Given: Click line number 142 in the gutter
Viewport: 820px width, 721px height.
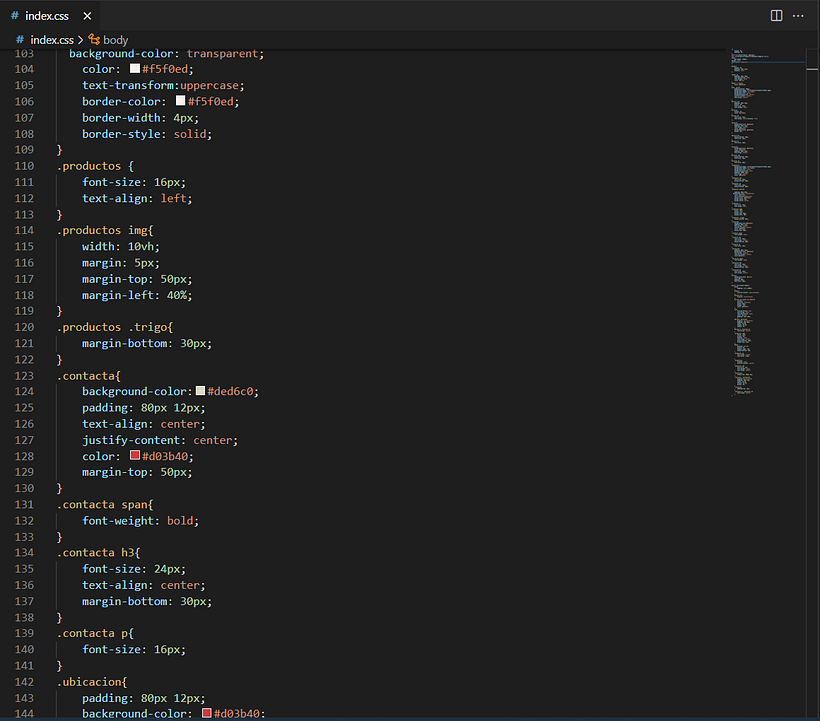Looking at the screenshot, I should (24, 682).
